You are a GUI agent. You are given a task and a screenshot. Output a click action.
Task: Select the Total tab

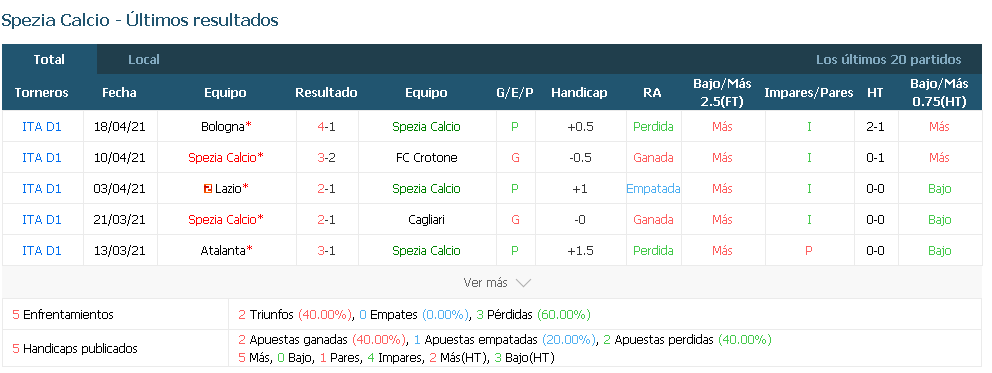click(49, 59)
